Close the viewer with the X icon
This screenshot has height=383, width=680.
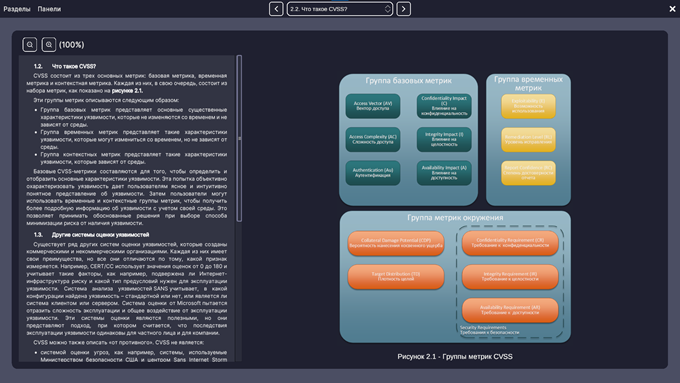(x=672, y=9)
